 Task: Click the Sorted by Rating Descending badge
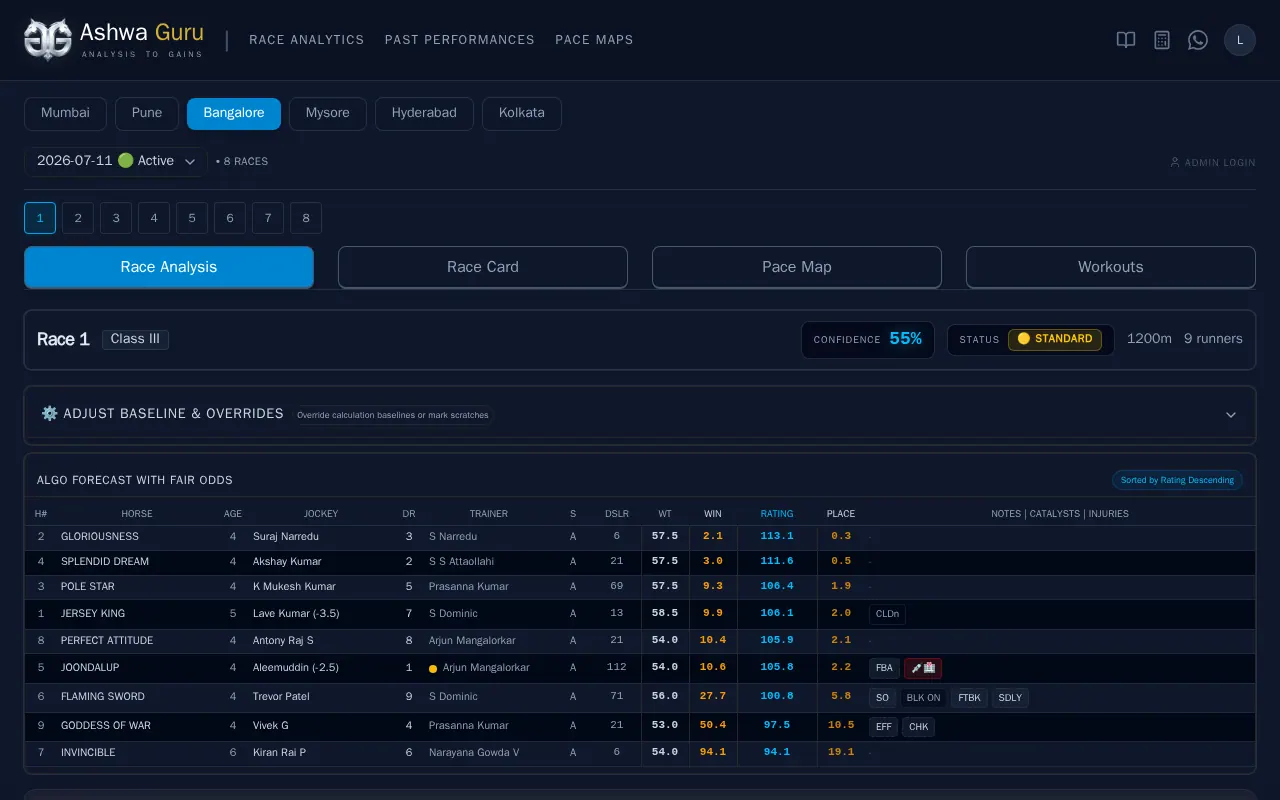point(1177,480)
